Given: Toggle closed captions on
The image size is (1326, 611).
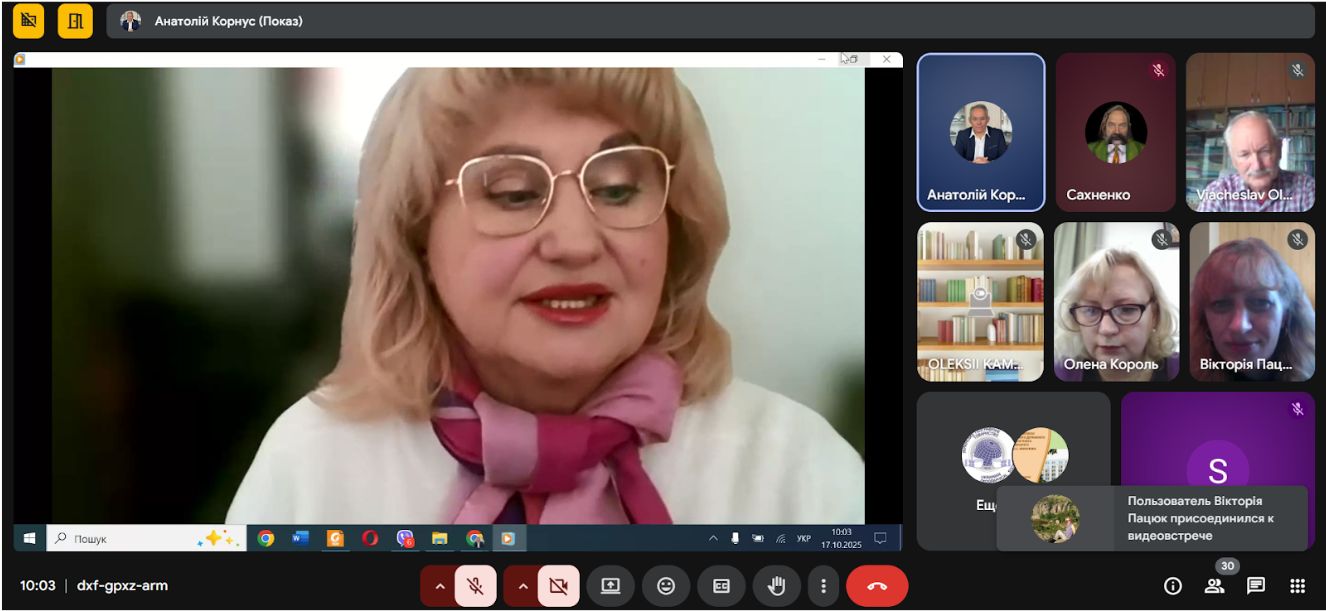Looking at the screenshot, I should [x=721, y=586].
